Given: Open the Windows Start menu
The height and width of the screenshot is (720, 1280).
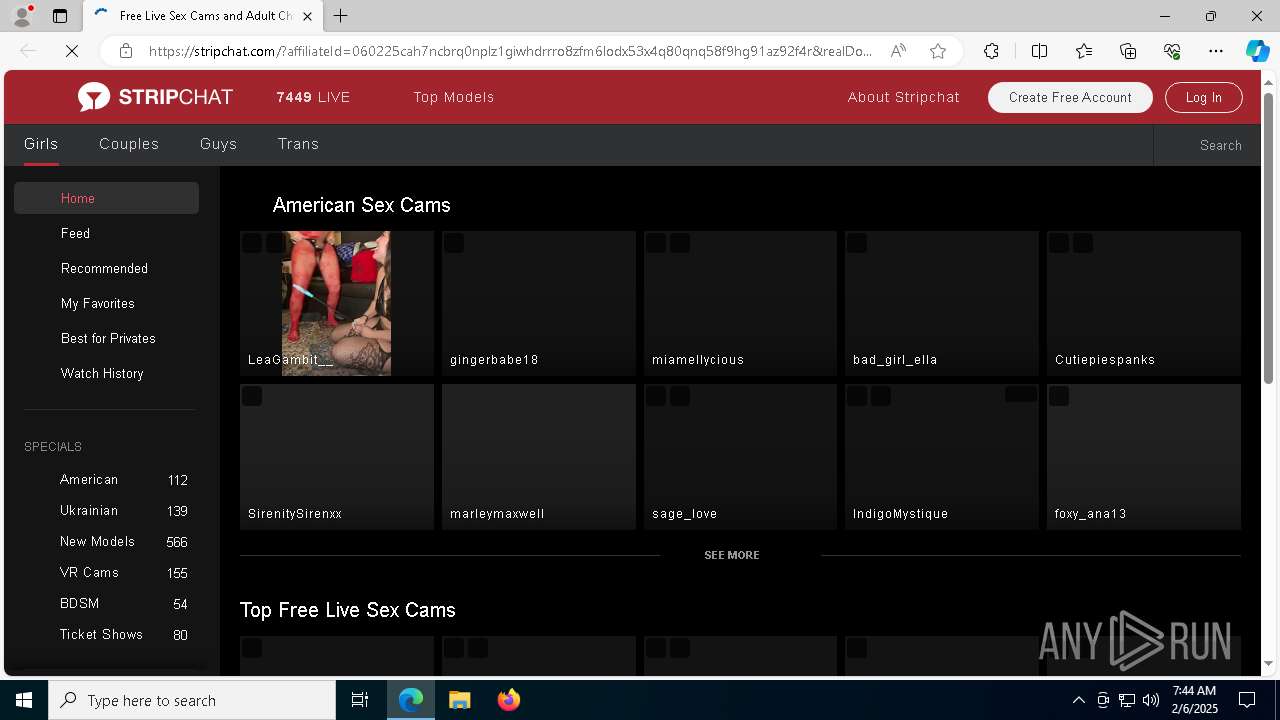Looking at the screenshot, I should point(24,700).
